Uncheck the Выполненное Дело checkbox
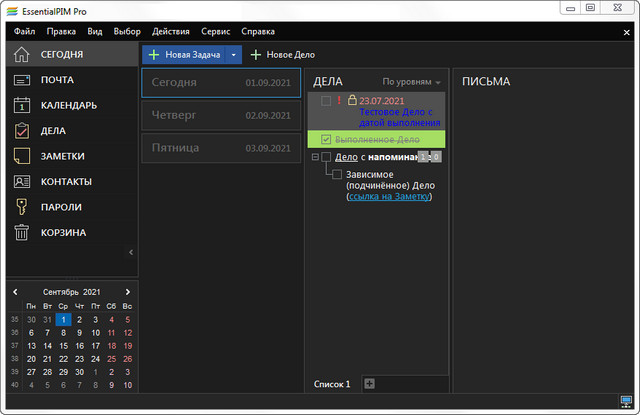Image resolution: width=640 pixels, height=415 pixels. pos(326,139)
